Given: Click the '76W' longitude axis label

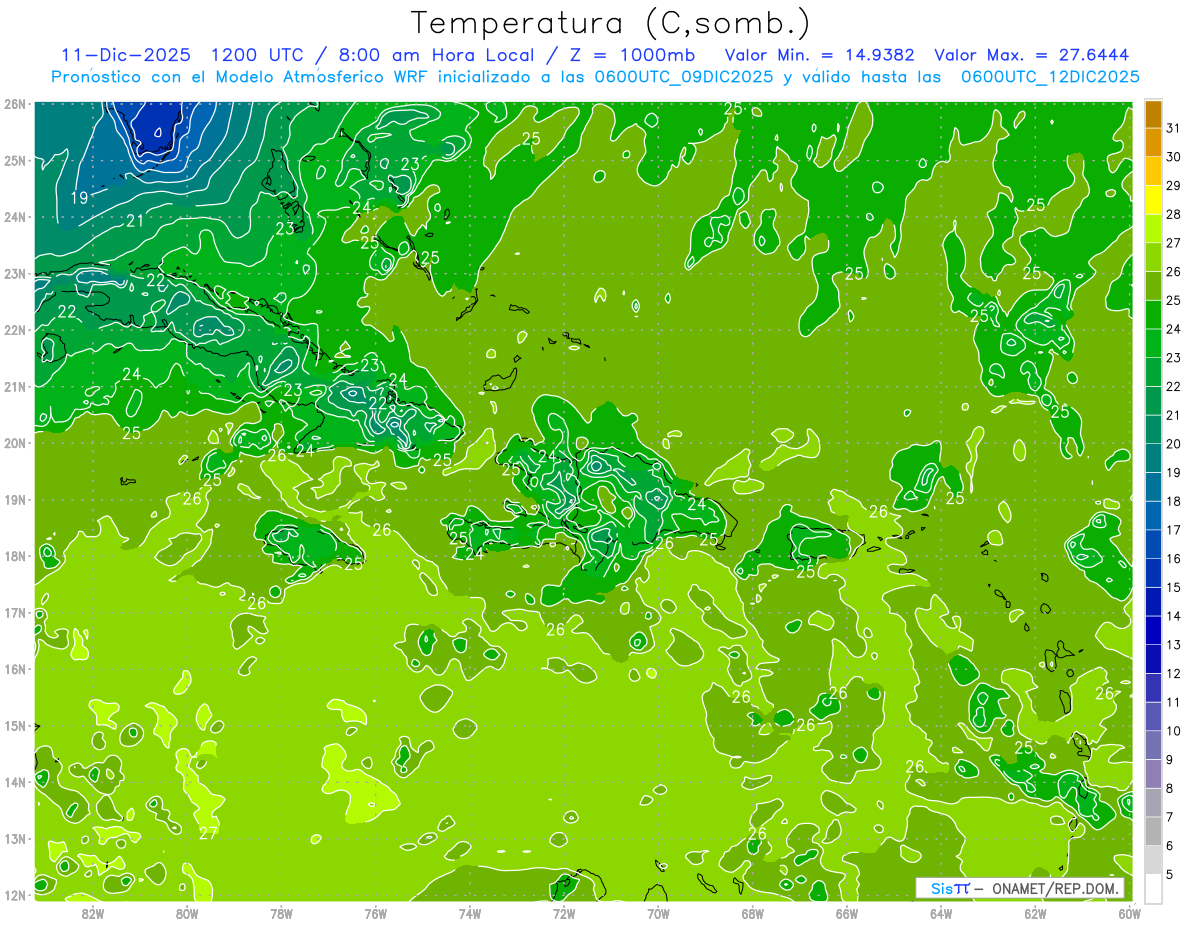Looking at the screenshot, I should pos(375,914).
